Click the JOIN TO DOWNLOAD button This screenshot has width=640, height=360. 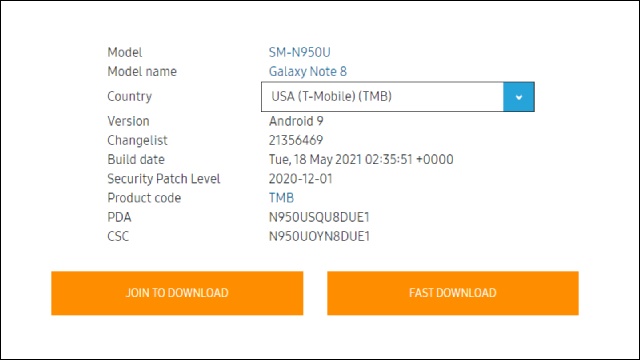pos(177,293)
